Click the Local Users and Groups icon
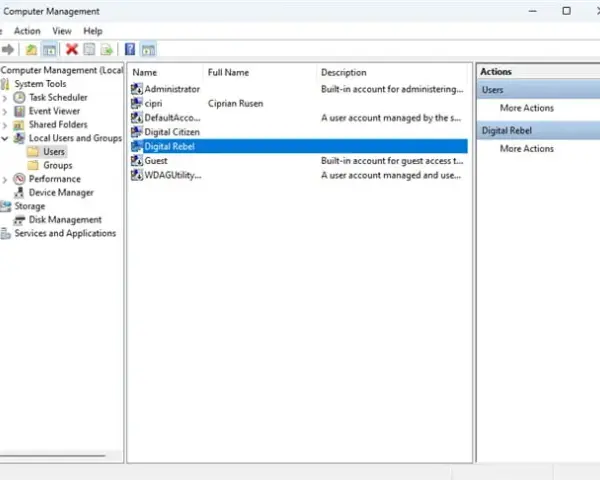Image resolution: width=600 pixels, height=480 pixels. point(19,138)
